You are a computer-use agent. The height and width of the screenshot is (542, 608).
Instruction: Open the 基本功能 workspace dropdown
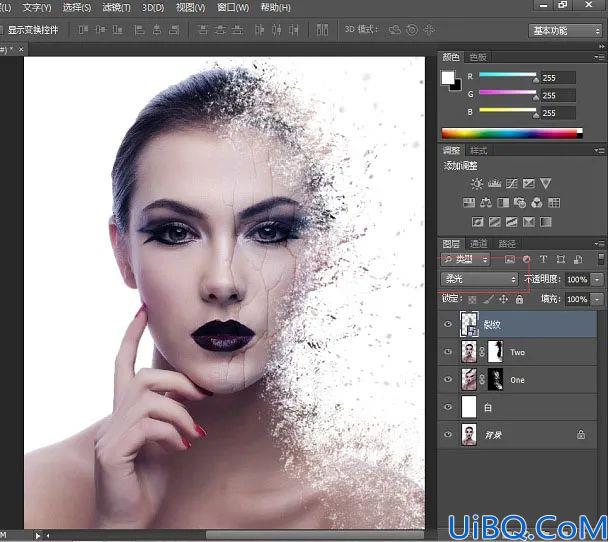click(x=565, y=31)
